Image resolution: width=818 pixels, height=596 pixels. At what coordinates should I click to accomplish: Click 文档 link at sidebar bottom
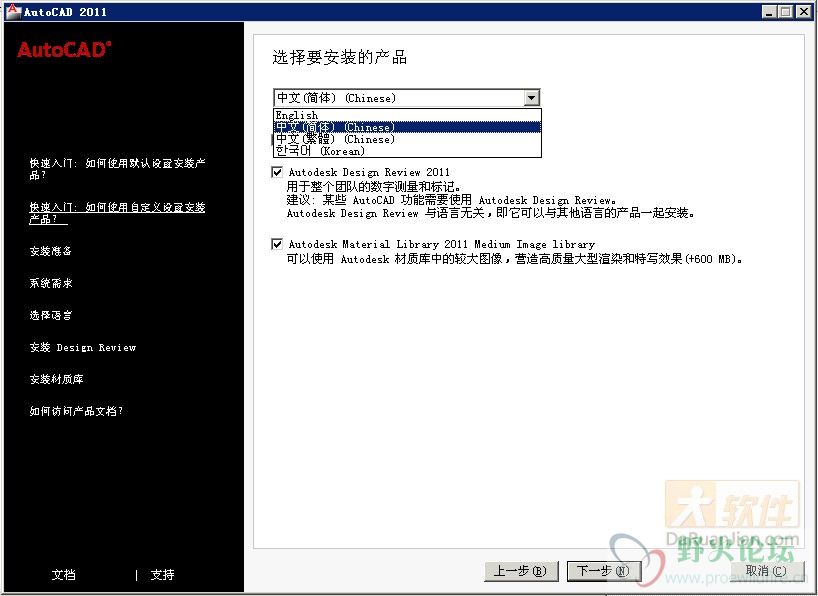[64, 575]
